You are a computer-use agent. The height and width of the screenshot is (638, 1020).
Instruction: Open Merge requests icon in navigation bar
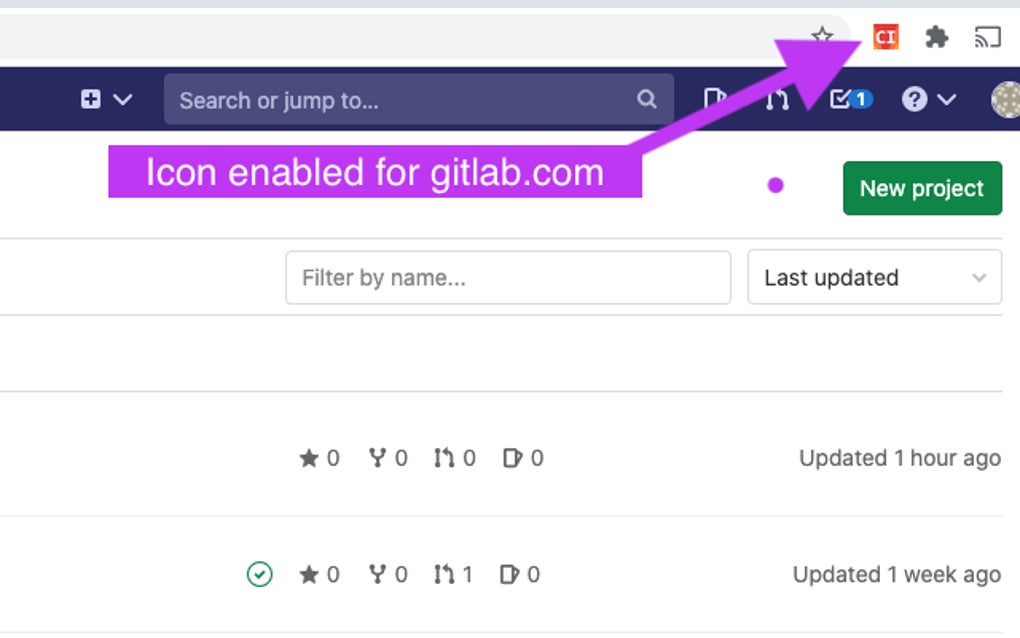coord(777,99)
